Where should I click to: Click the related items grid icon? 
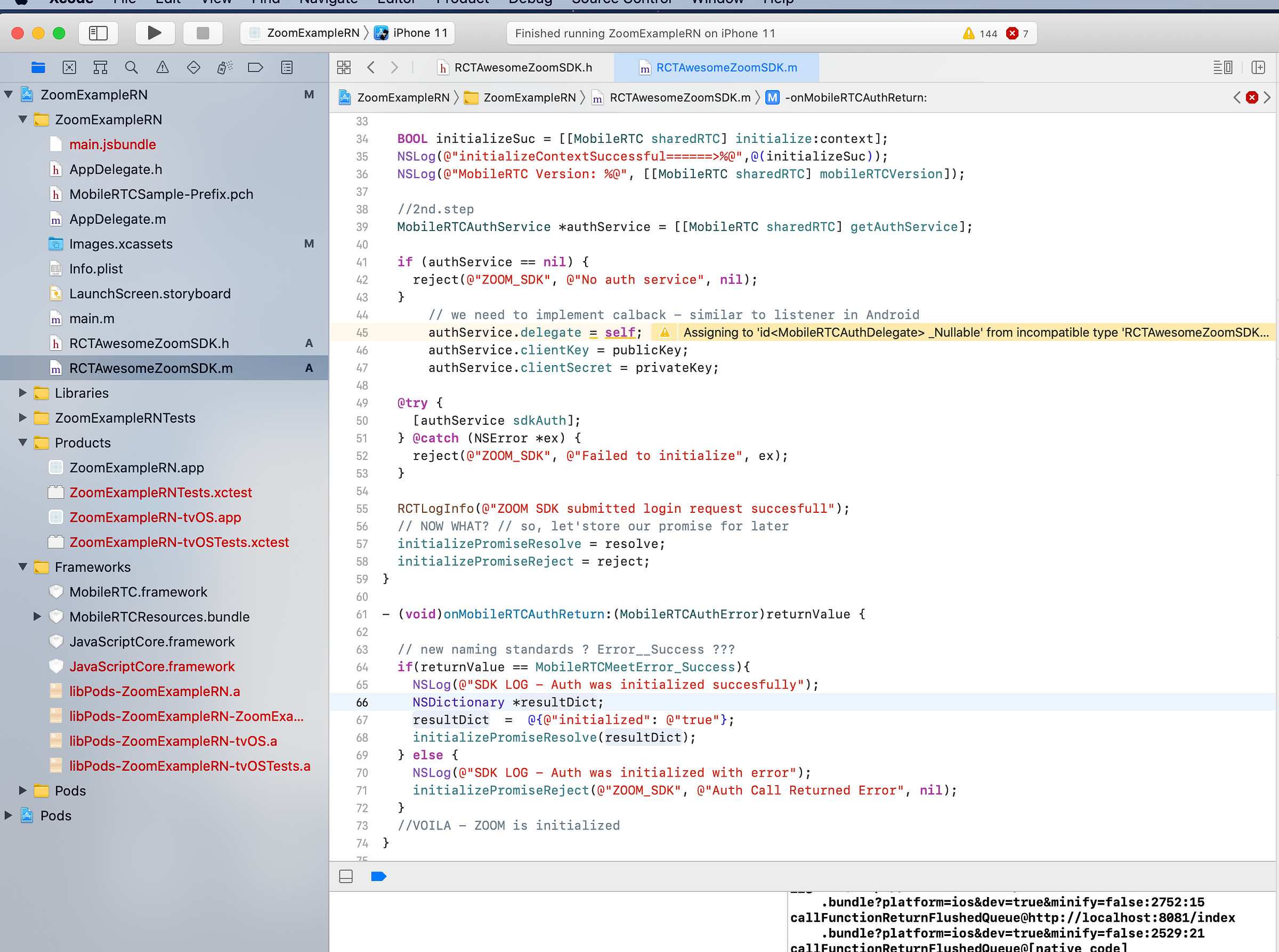[x=344, y=67]
